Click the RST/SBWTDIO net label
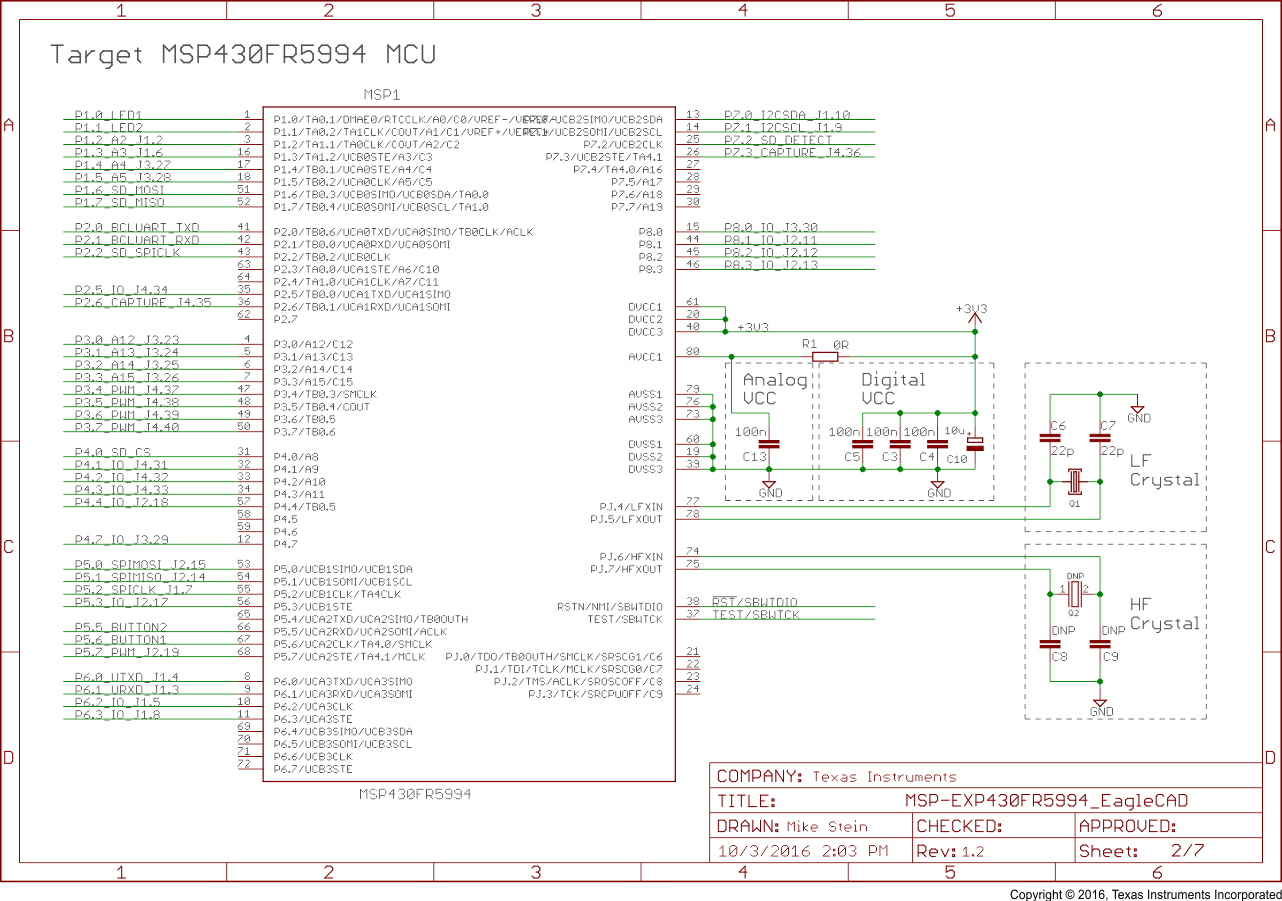This screenshot has width=1282, height=901. click(x=755, y=602)
